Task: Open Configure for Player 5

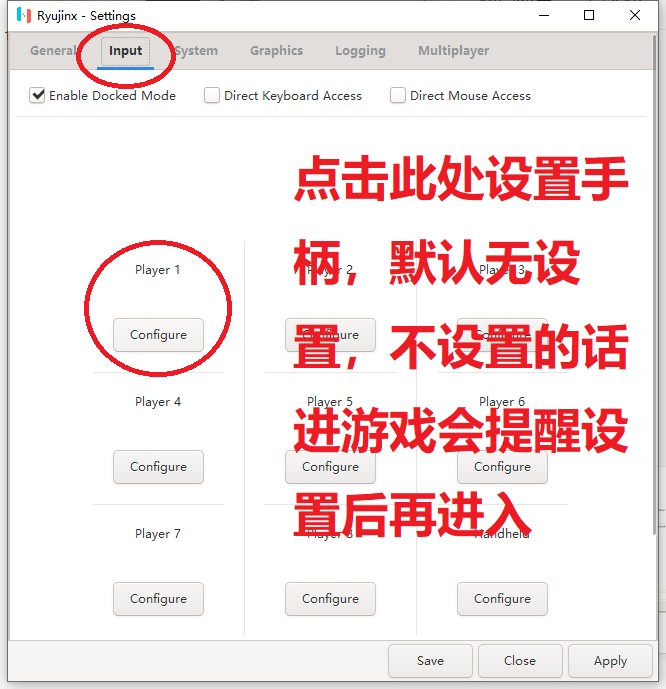Action: [x=330, y=467]
